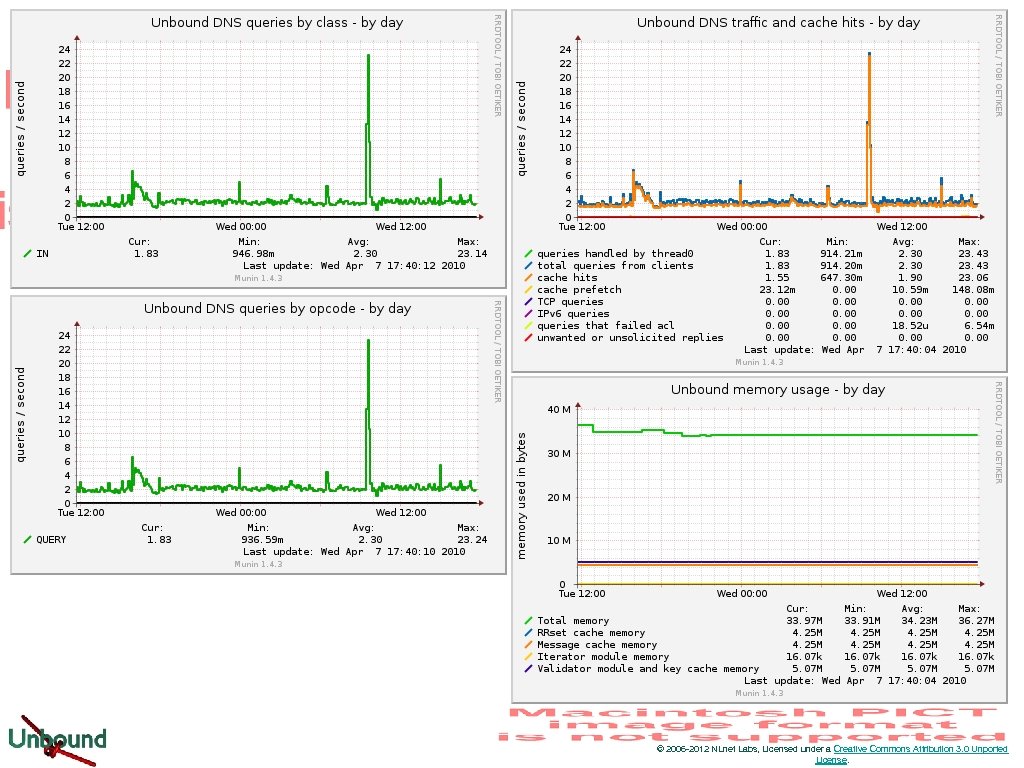
Task: Select the cache hits Max value 23.06
Action: tap(973, 278)
